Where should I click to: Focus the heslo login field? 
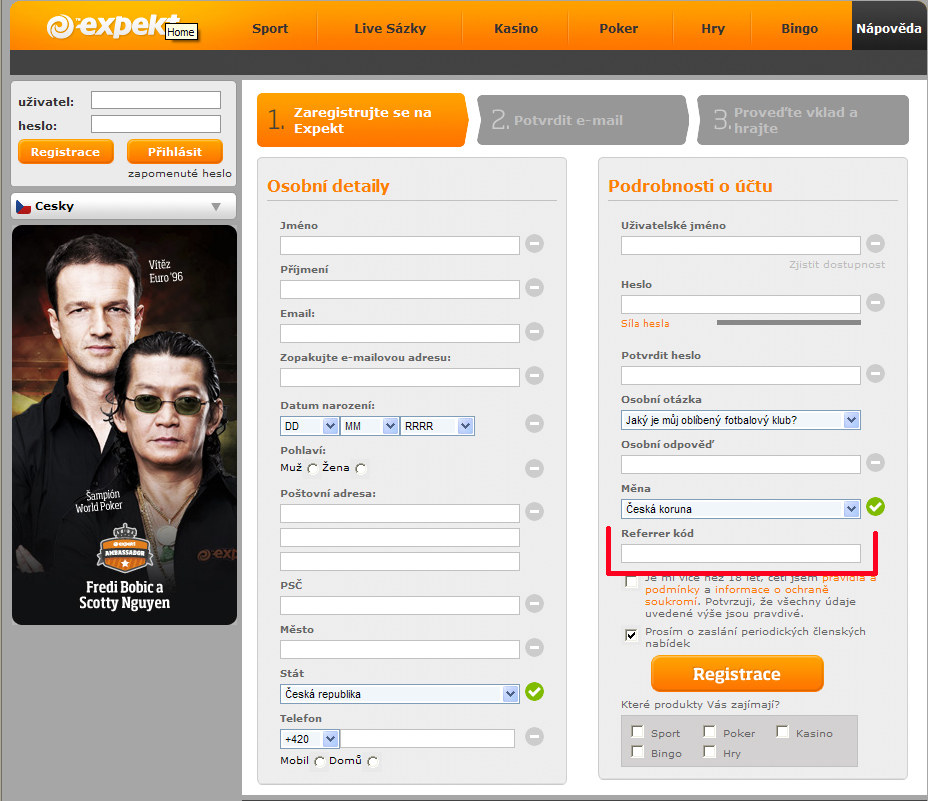pyautogui.click(x=156, y=124)
